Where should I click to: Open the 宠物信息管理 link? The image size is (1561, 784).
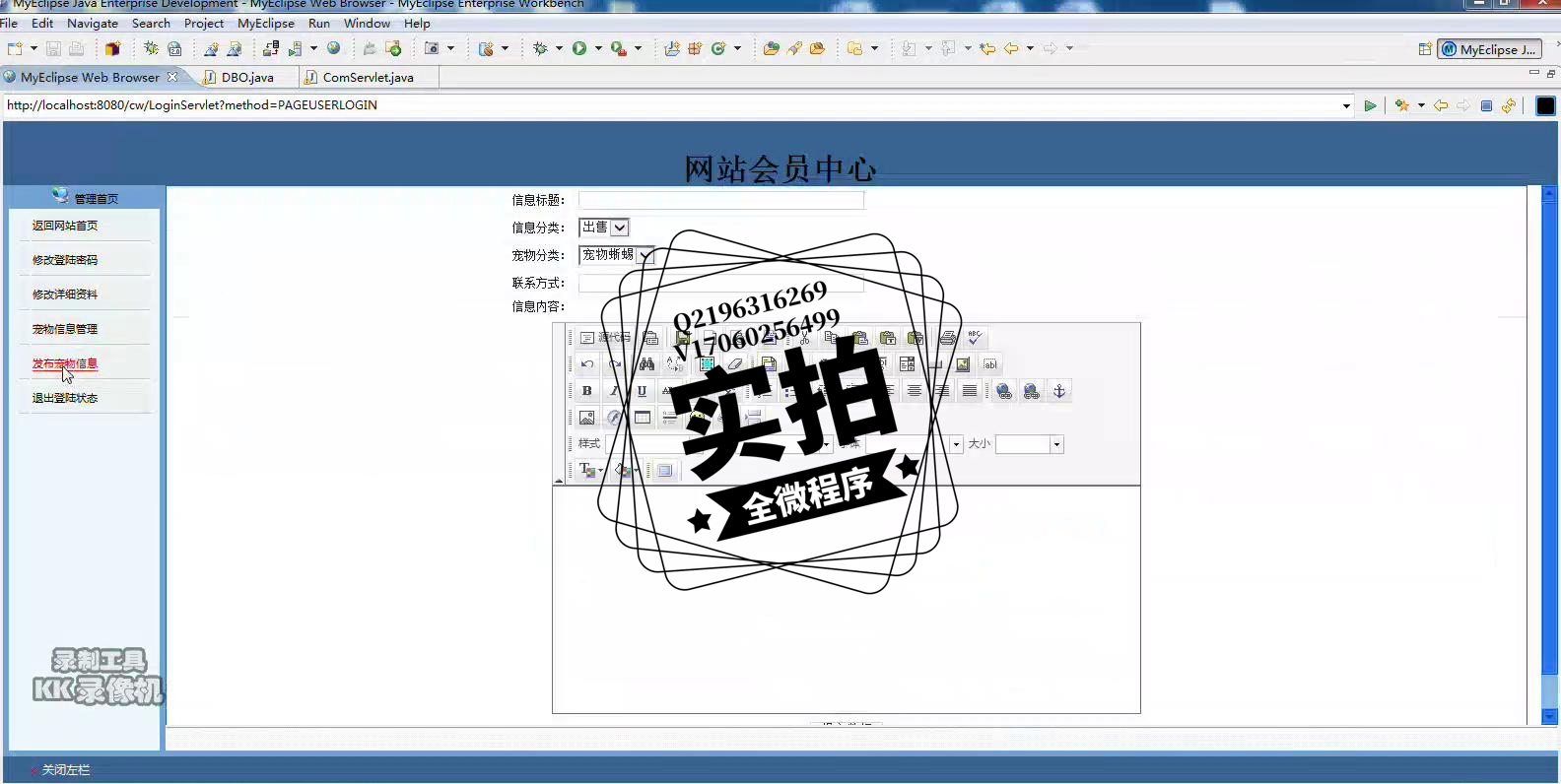pyautogui.click(x=65, y=329)
